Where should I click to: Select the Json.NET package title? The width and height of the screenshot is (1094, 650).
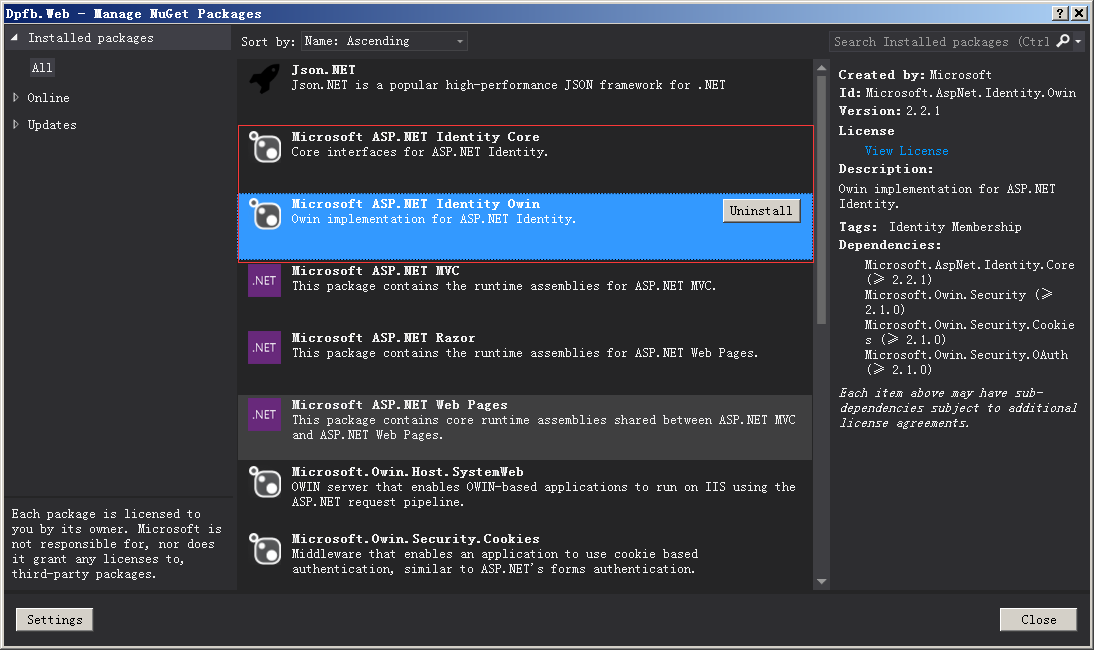click(x=323, y=70)
